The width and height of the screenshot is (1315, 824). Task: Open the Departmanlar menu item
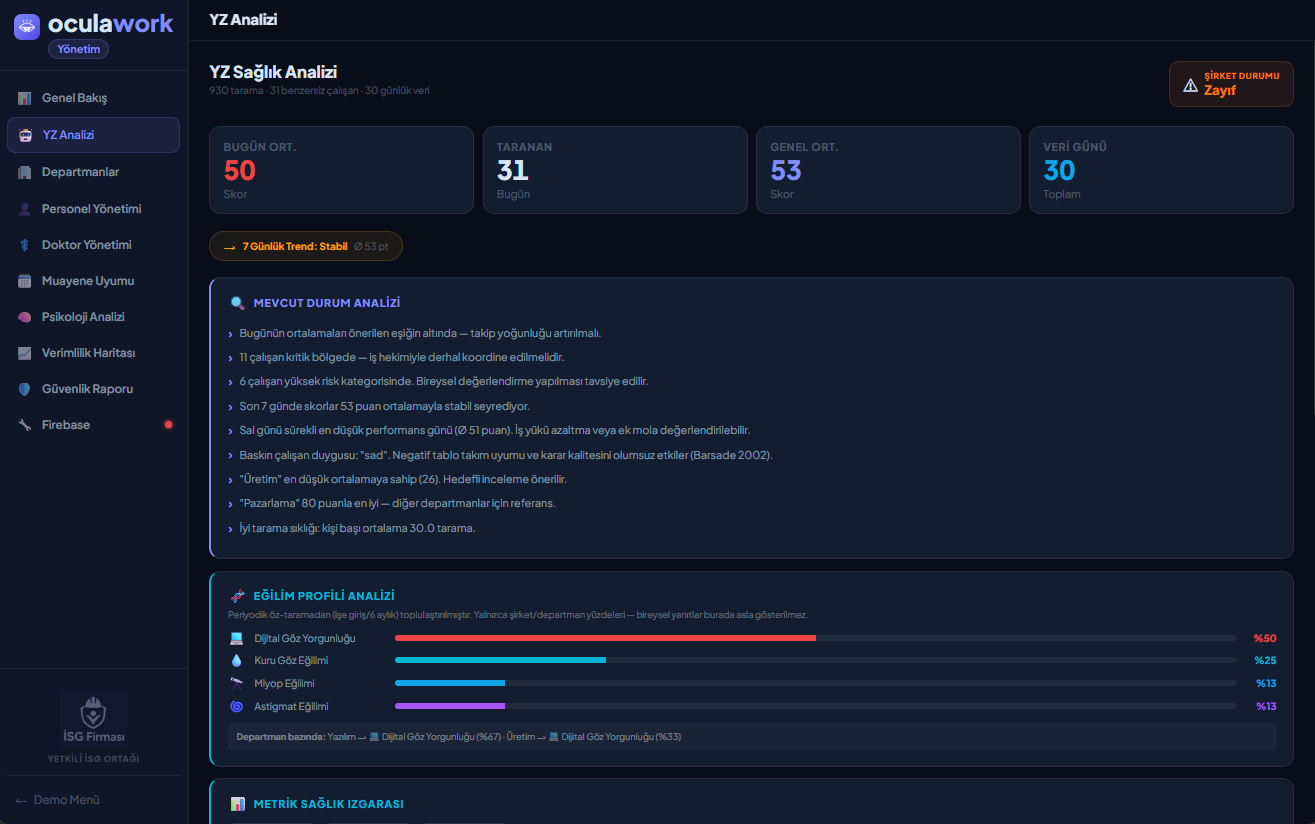pos(93,172)
